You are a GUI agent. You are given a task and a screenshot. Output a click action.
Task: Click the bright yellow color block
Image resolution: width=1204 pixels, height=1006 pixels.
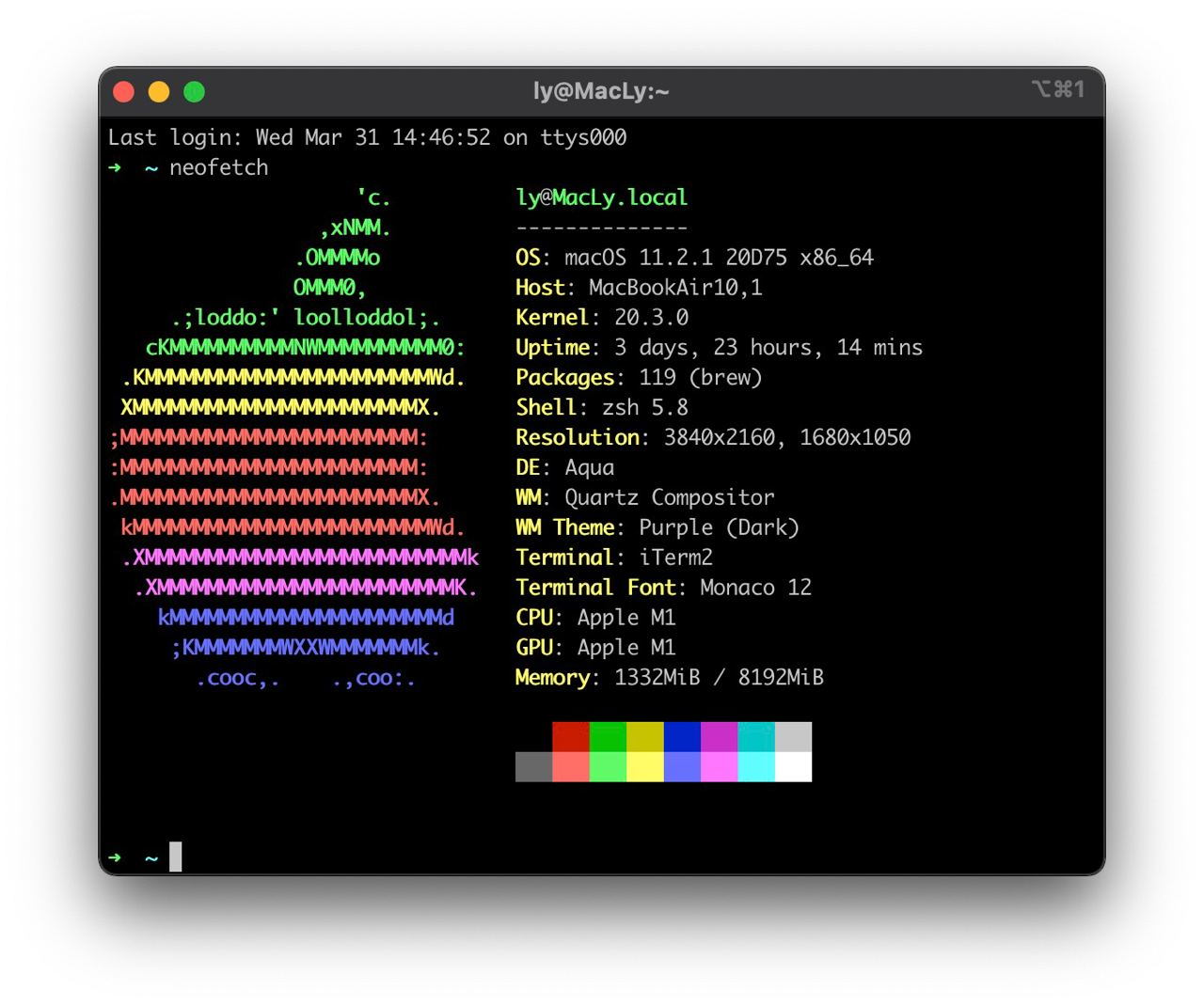coord(645,767)
